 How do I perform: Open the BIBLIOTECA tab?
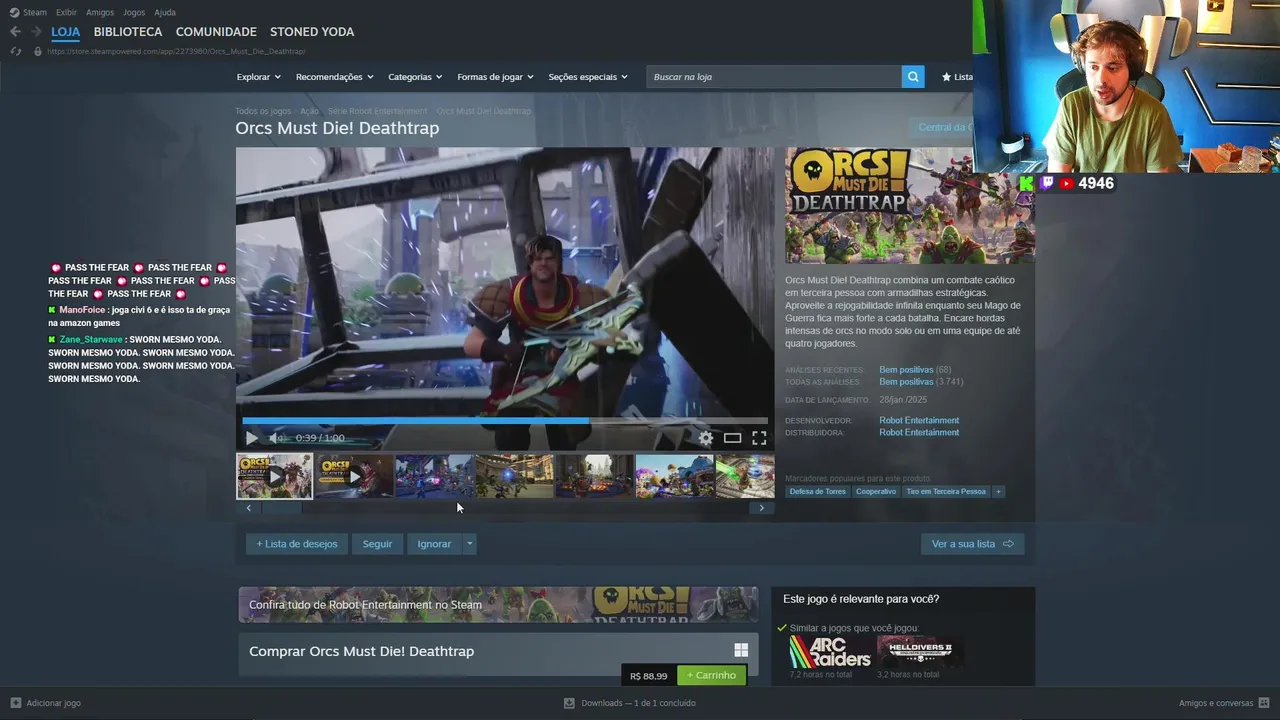pos(128,32)
